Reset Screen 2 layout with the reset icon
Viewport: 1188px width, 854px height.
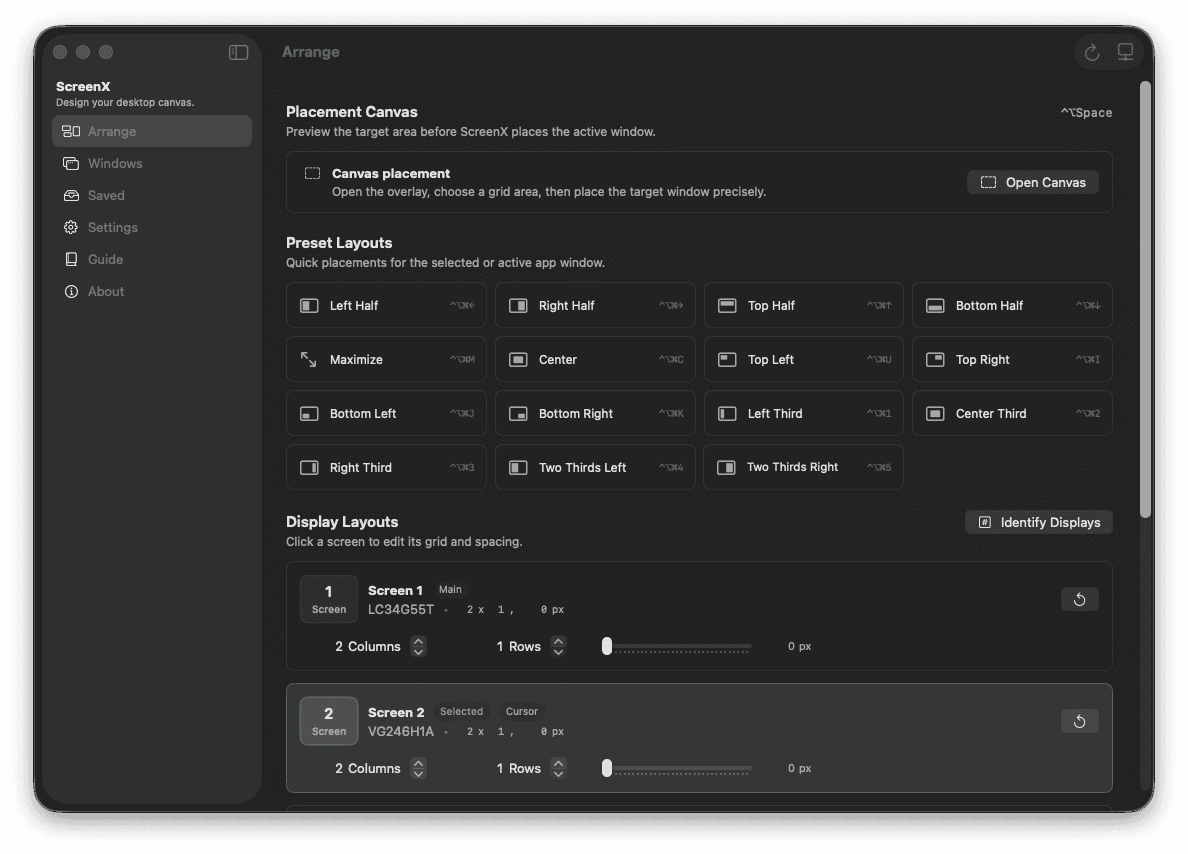click(x=1079, y=721)
